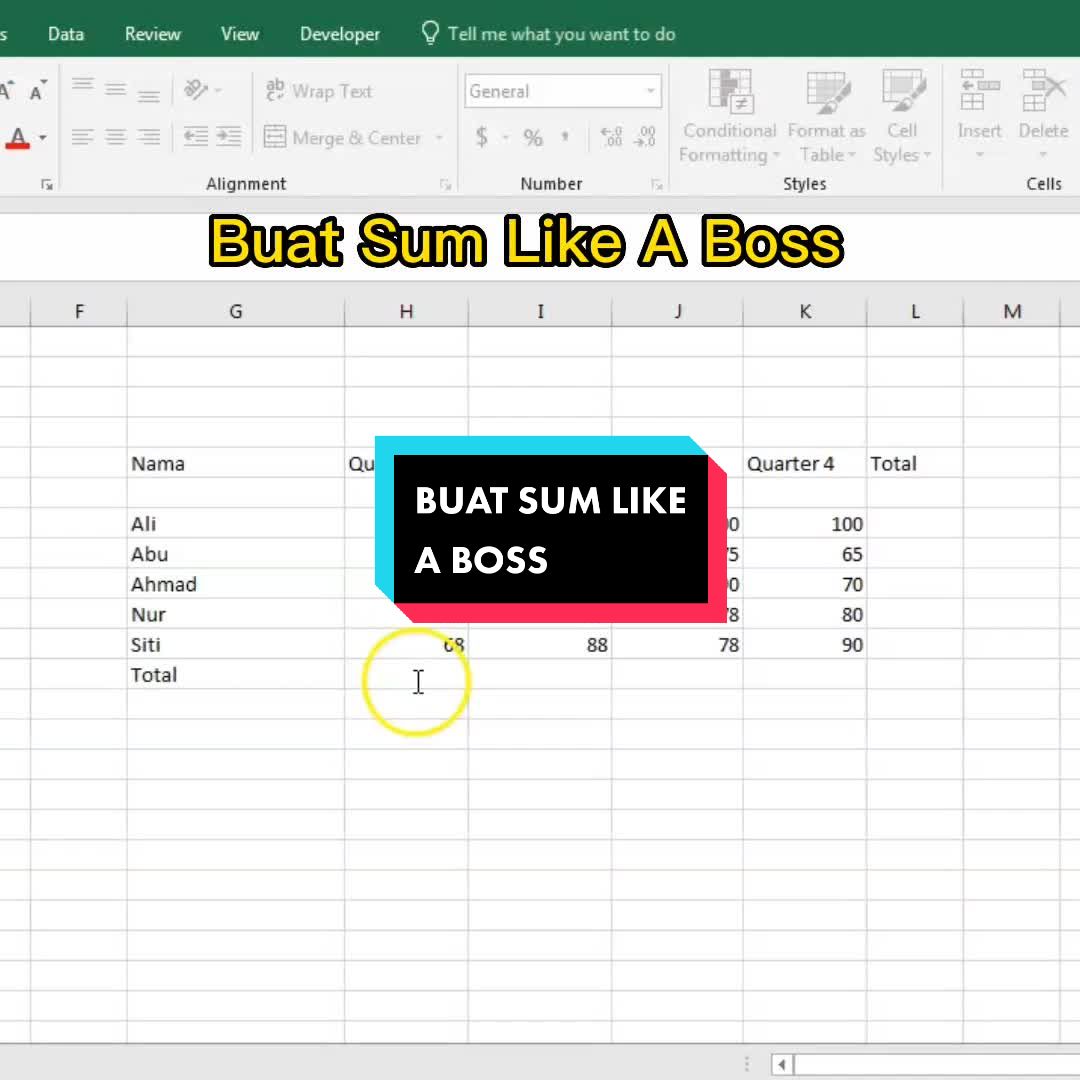This screenshot has height=1080, width=1080.
Task: Increase decimal places
Action: point(611,137)
